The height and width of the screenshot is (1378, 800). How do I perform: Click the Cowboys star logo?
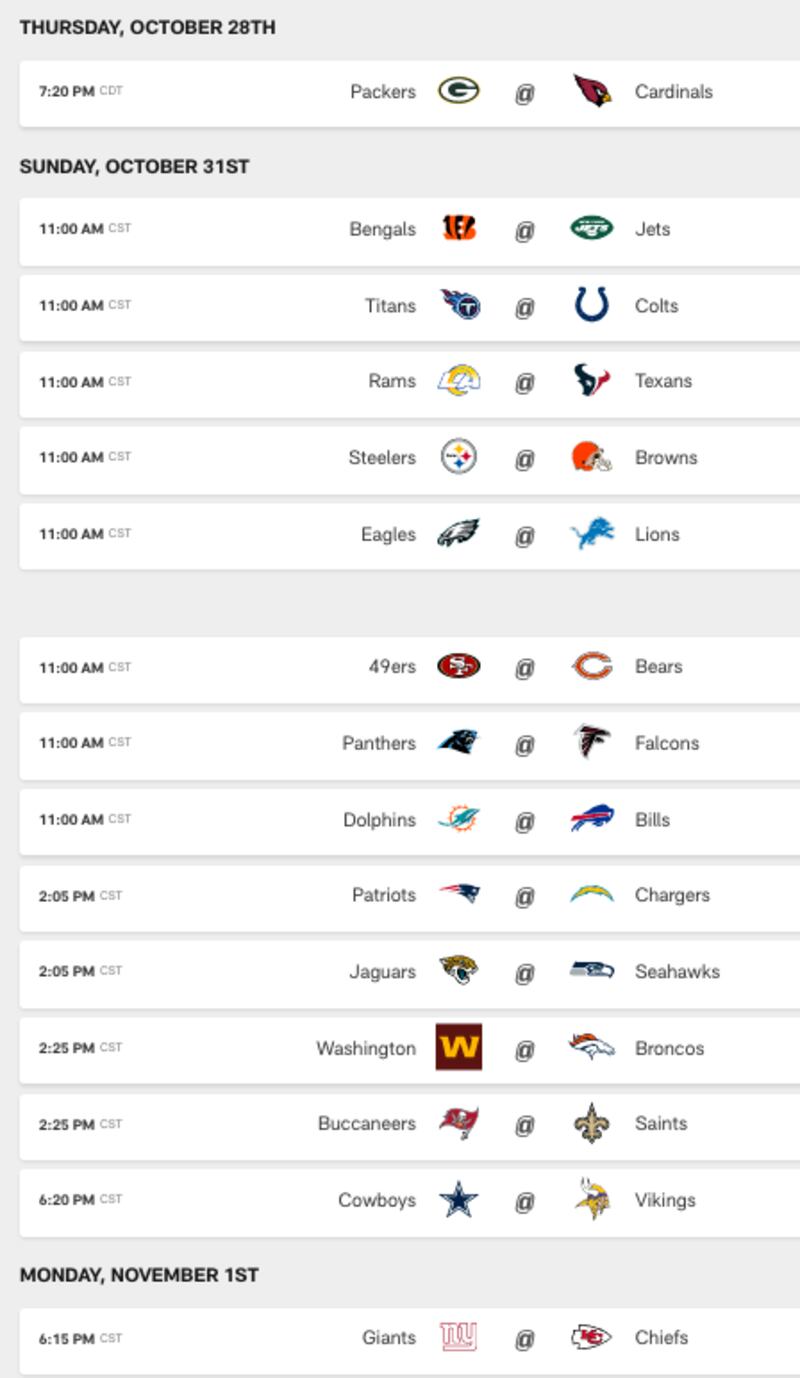point(459,1200)
